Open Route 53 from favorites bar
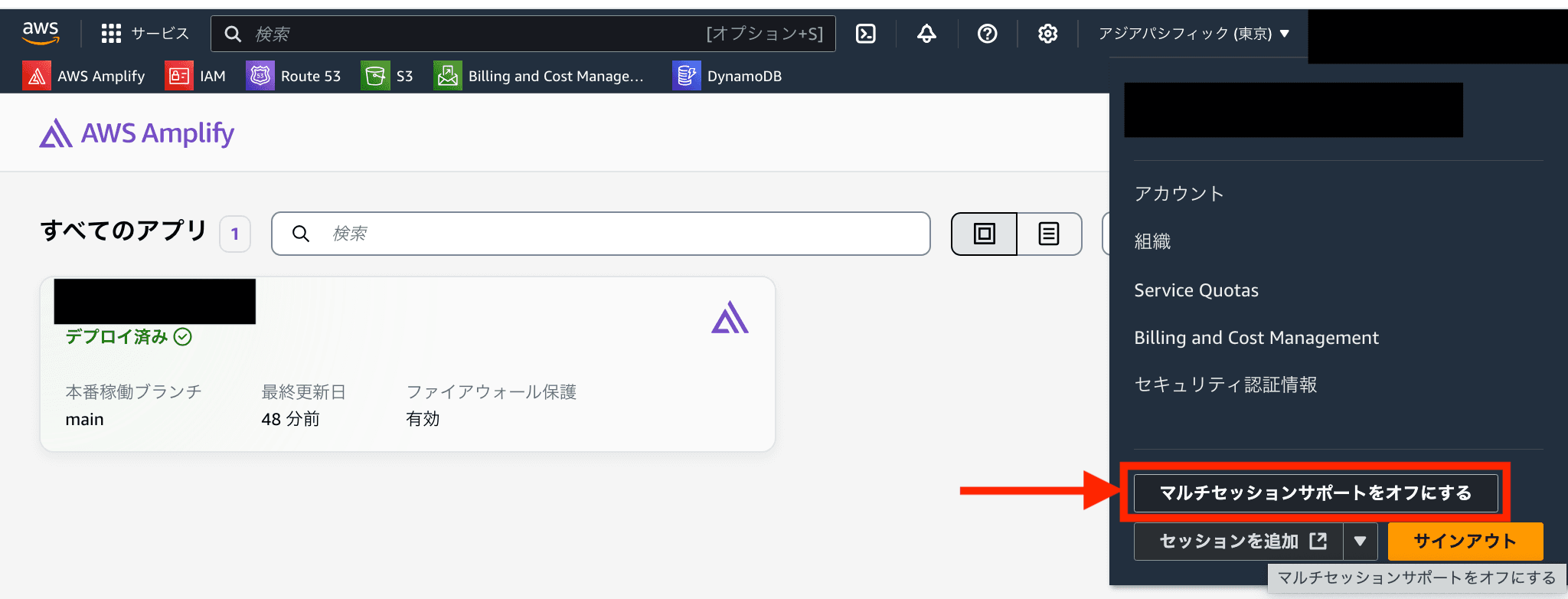Viewport: 1568px width, 599px height. 294,76
